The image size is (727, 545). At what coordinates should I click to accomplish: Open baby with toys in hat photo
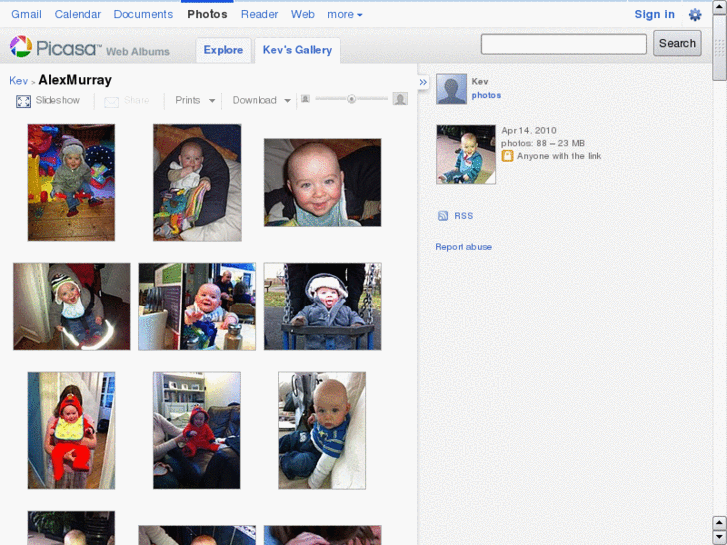(71, 182)
